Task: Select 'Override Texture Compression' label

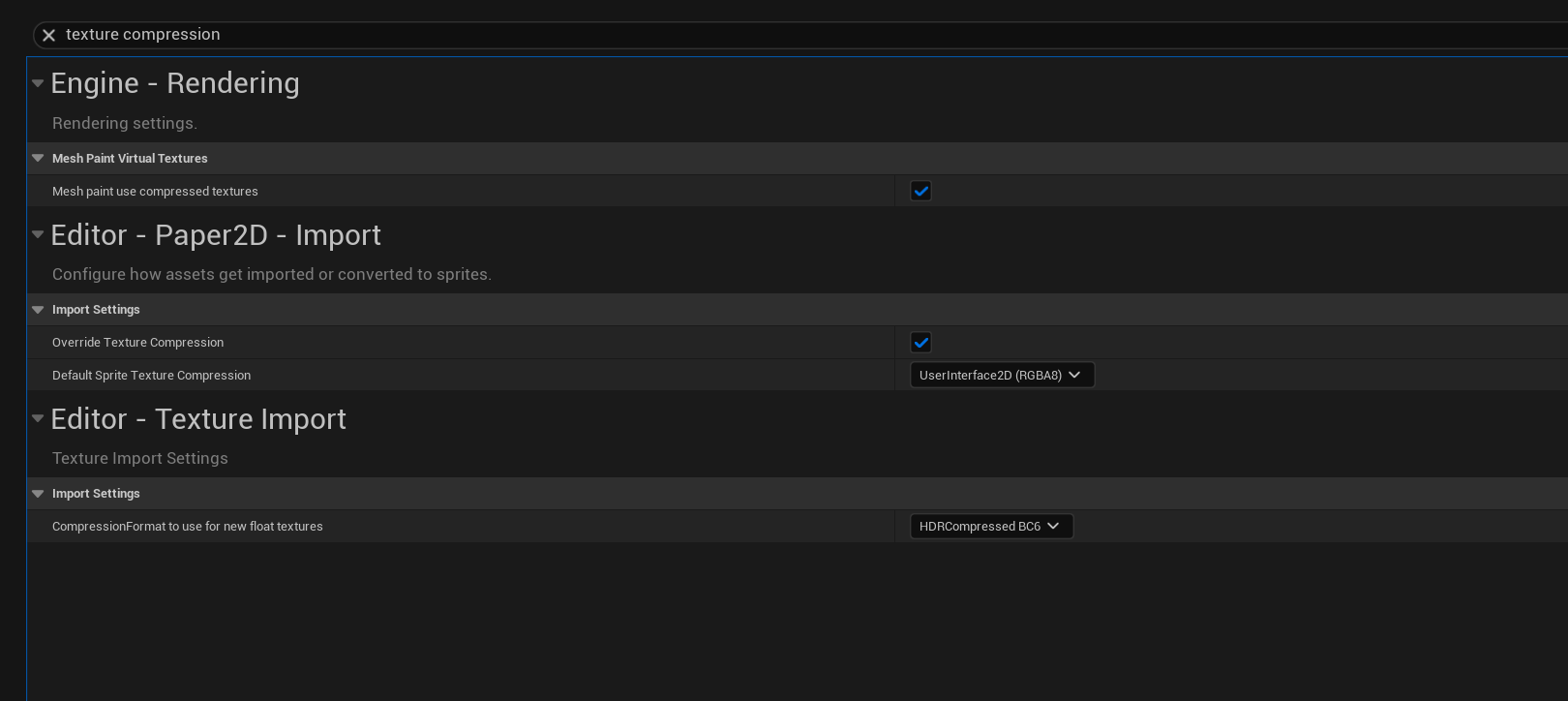Action: coord(137,343)
